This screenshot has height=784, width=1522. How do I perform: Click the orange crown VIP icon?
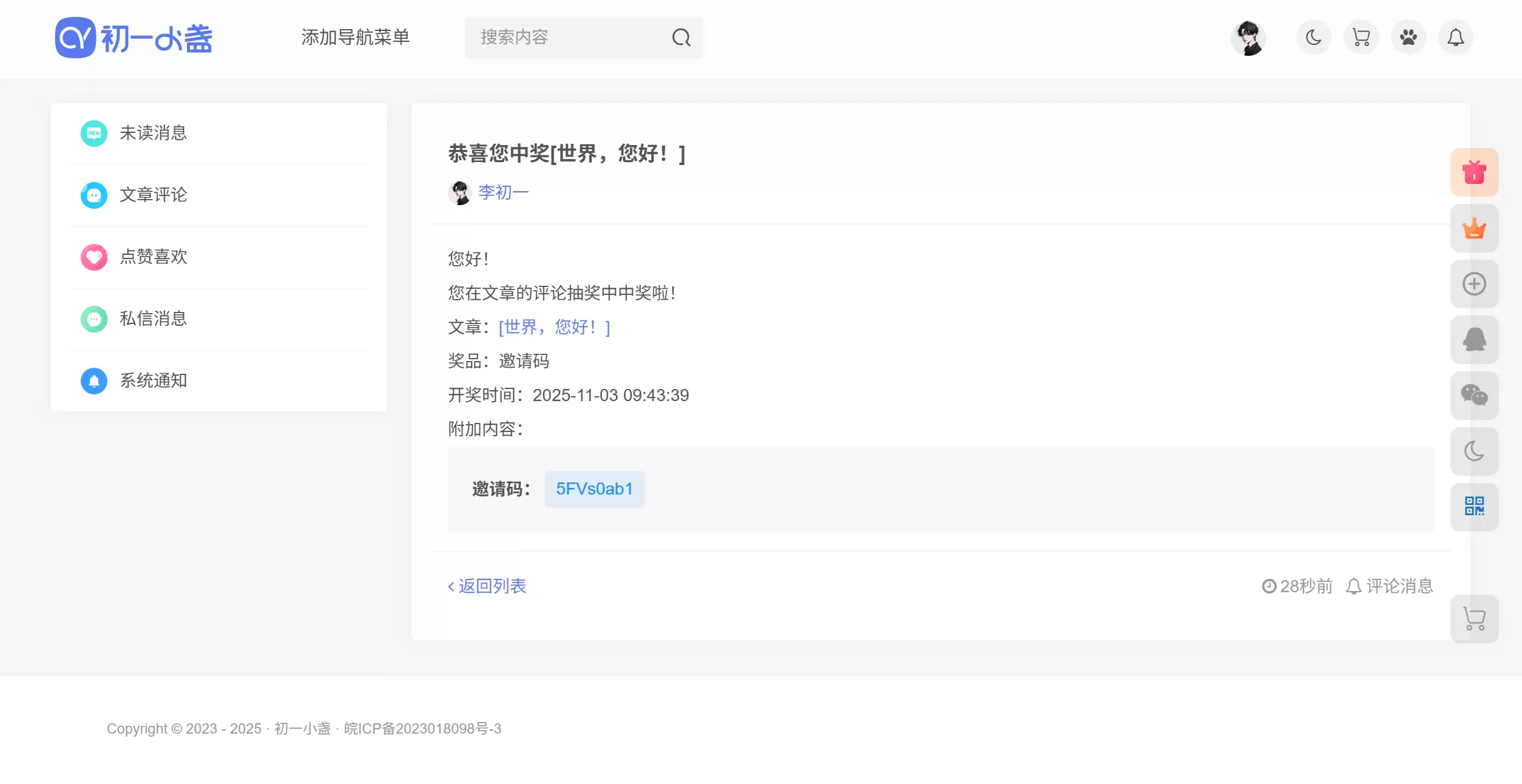coord(1474,228)
